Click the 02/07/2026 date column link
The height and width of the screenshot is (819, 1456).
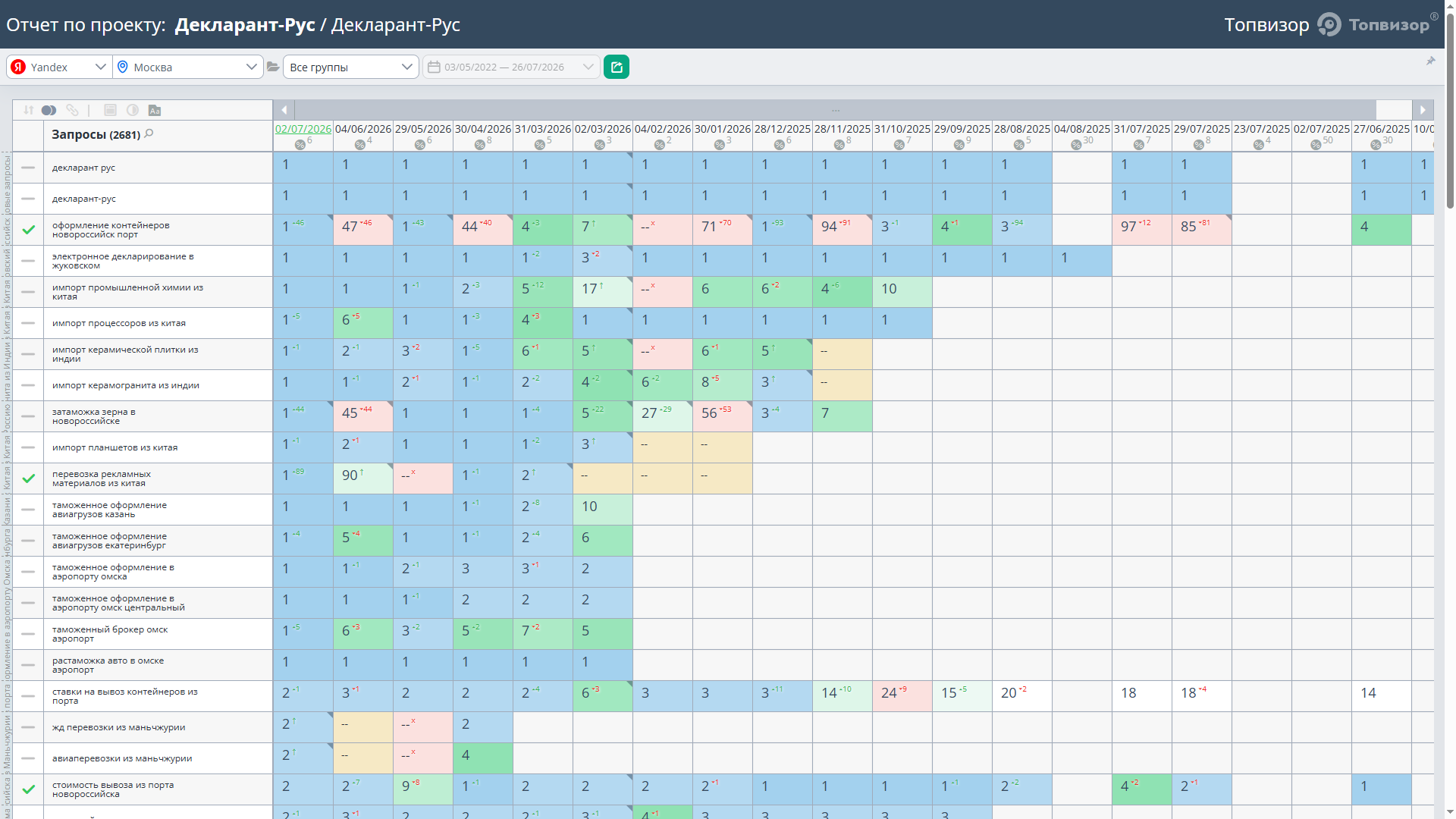303,129
